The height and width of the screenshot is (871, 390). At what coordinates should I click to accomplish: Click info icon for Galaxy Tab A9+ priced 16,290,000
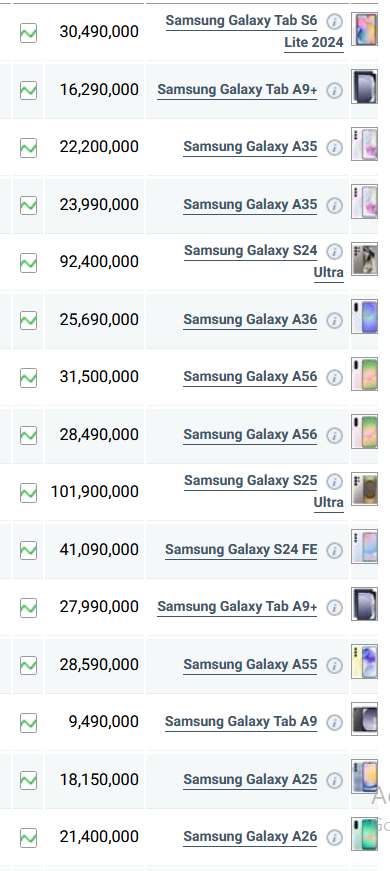(334, 91)
